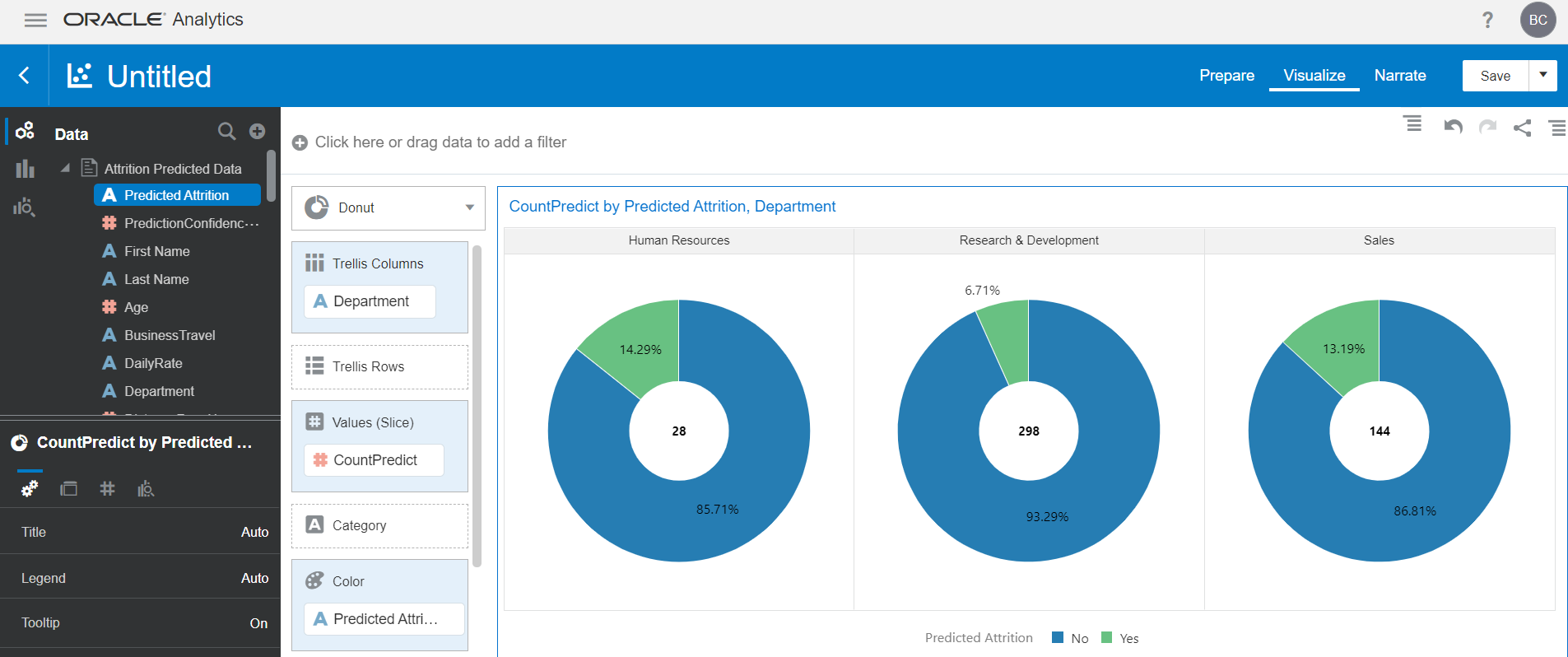Image resolution: width=1568 pixels, height=657 pixels.
Task: Open the Save options dropdown arrow
Action: 1543,76
